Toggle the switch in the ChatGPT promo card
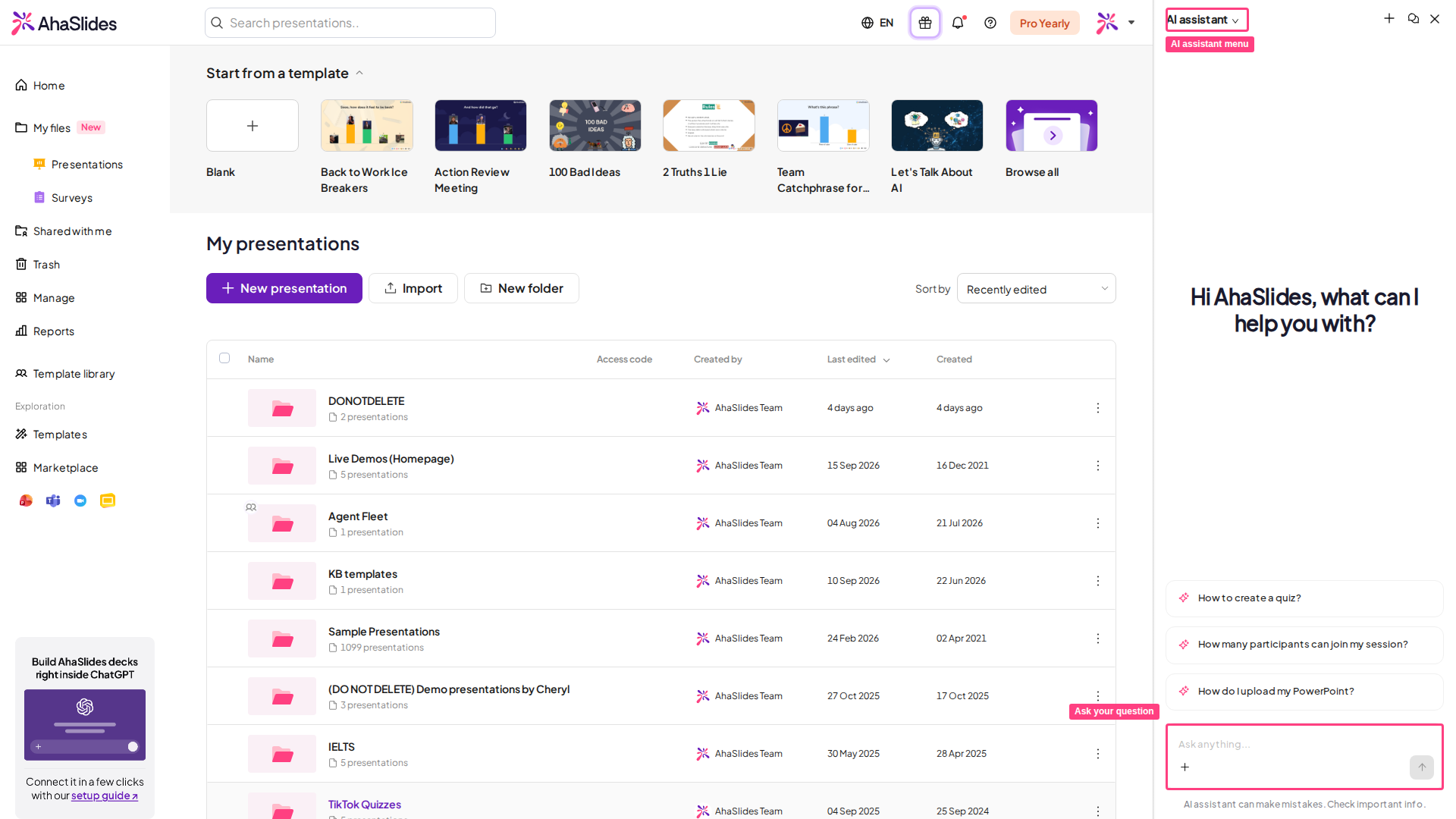The image size is (1456, 819). [x=133, y=747]
